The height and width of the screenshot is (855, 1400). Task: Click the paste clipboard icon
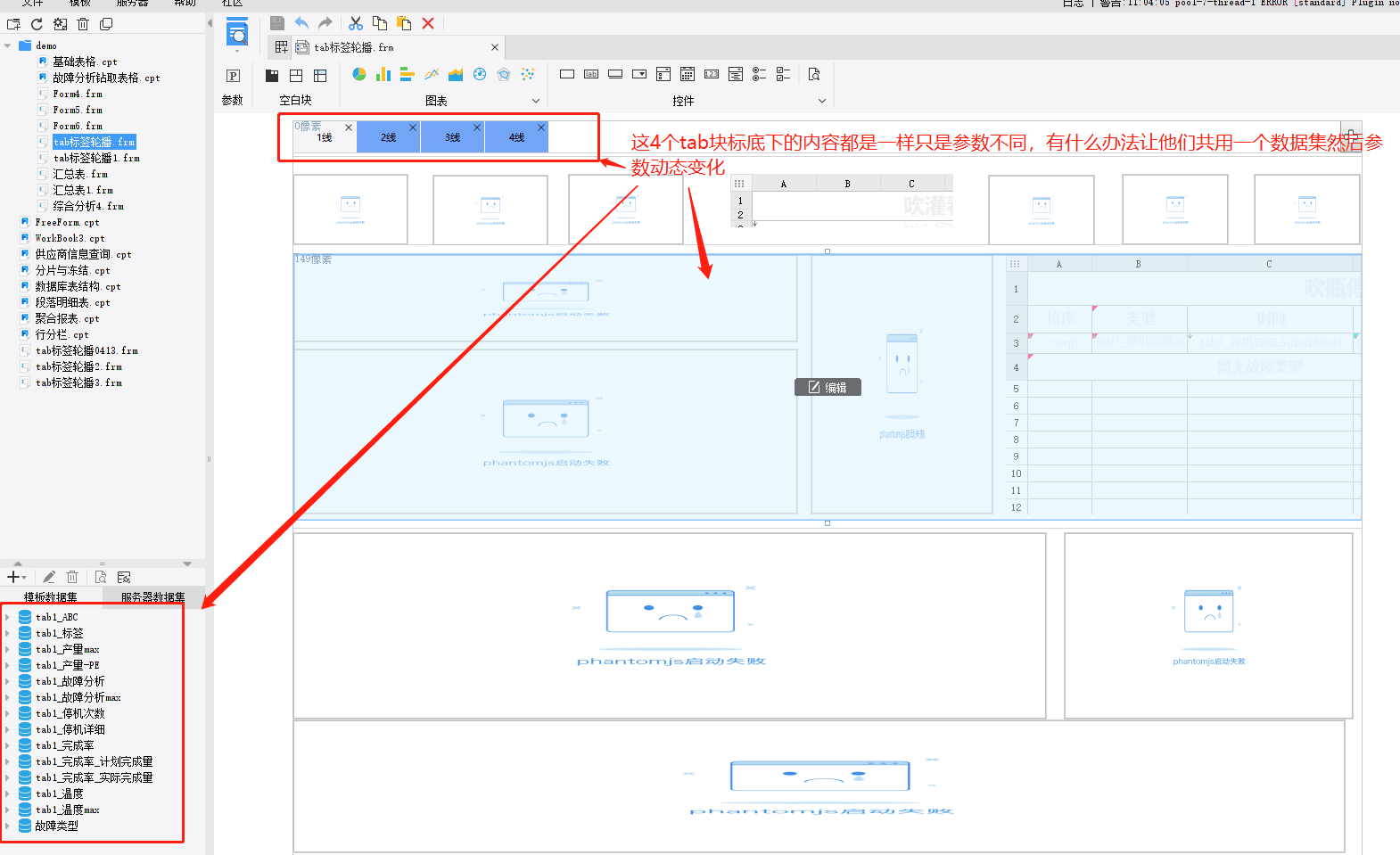tap(404, 23)
